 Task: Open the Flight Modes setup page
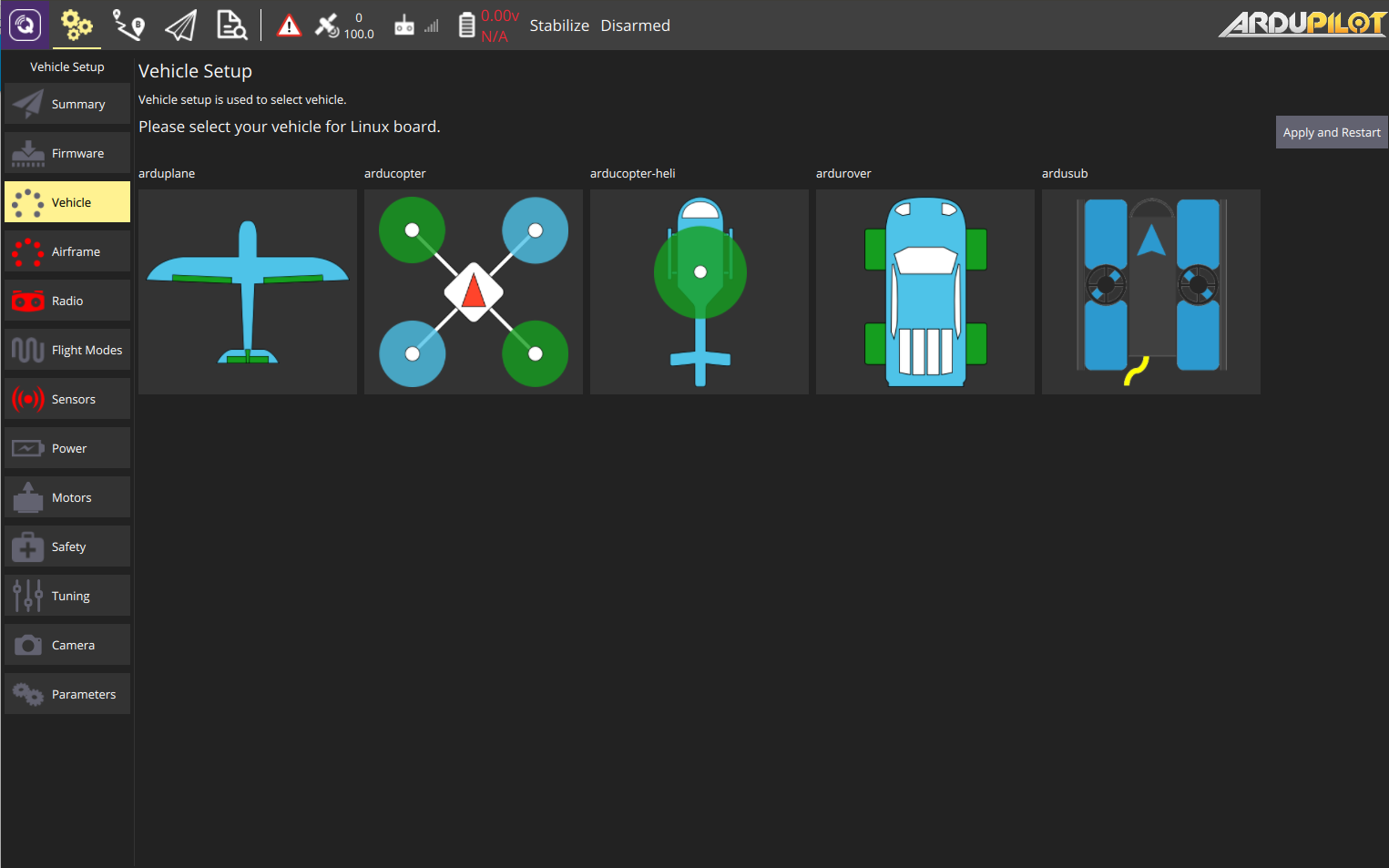tap(67, 350)
